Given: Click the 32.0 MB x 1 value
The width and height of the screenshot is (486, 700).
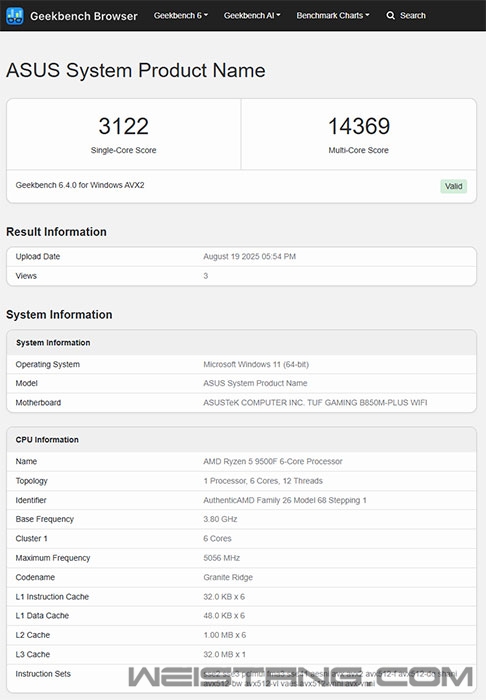Looking at the screenshot, I should coord(224,654).
